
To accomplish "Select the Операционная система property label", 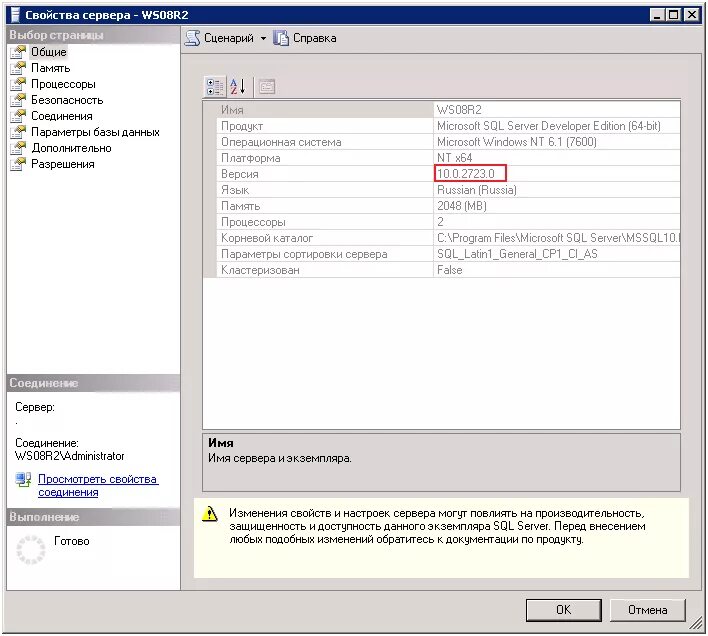I will tap(281, 142).
